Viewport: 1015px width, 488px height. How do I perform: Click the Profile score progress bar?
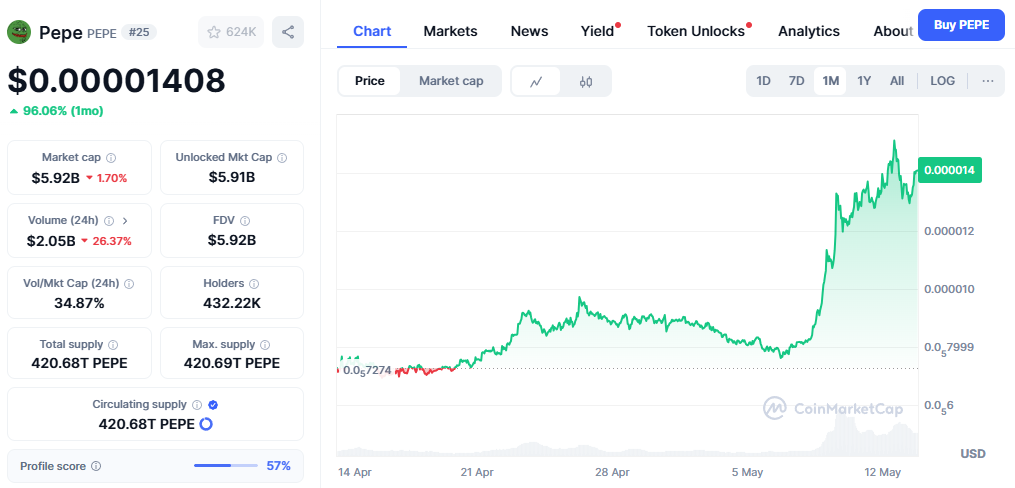pyautogui.click(x=226, y=466)
